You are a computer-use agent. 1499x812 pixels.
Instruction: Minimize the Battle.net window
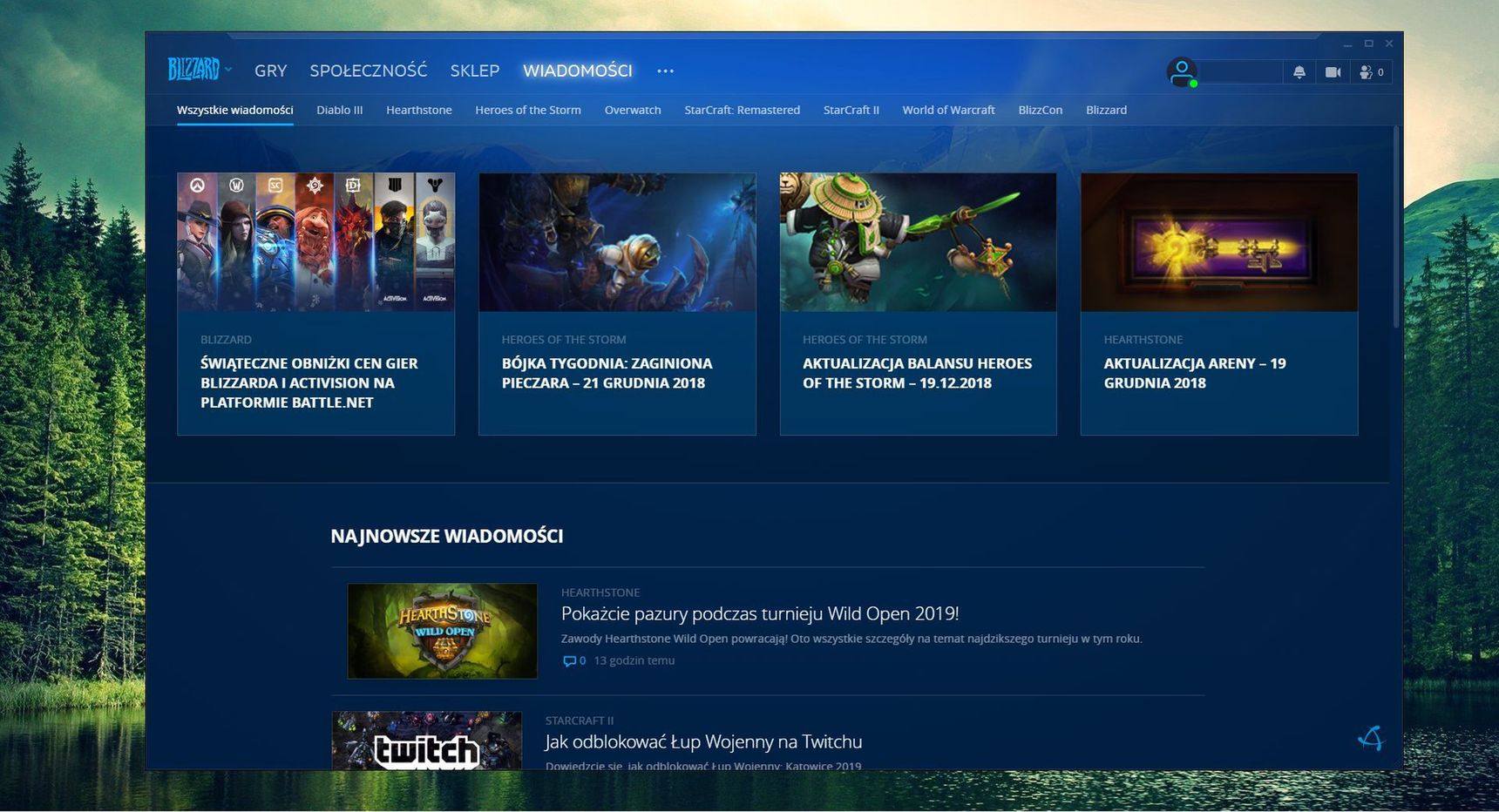pos(1347,44)
